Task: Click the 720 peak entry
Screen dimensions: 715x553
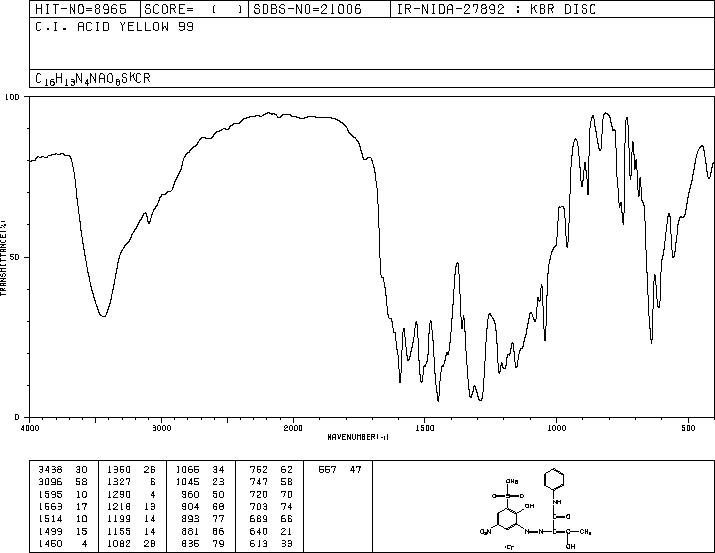Action: [271, 494]
